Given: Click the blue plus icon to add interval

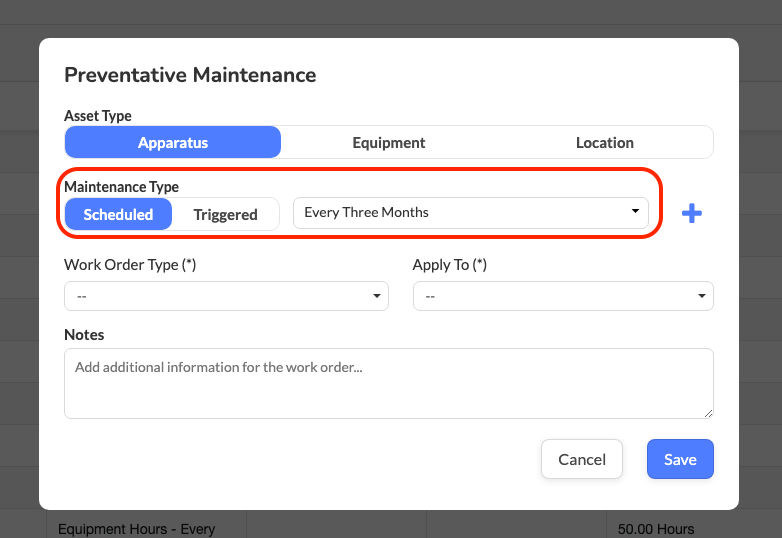Looking at the screenshot, I should tap(691, 213).
